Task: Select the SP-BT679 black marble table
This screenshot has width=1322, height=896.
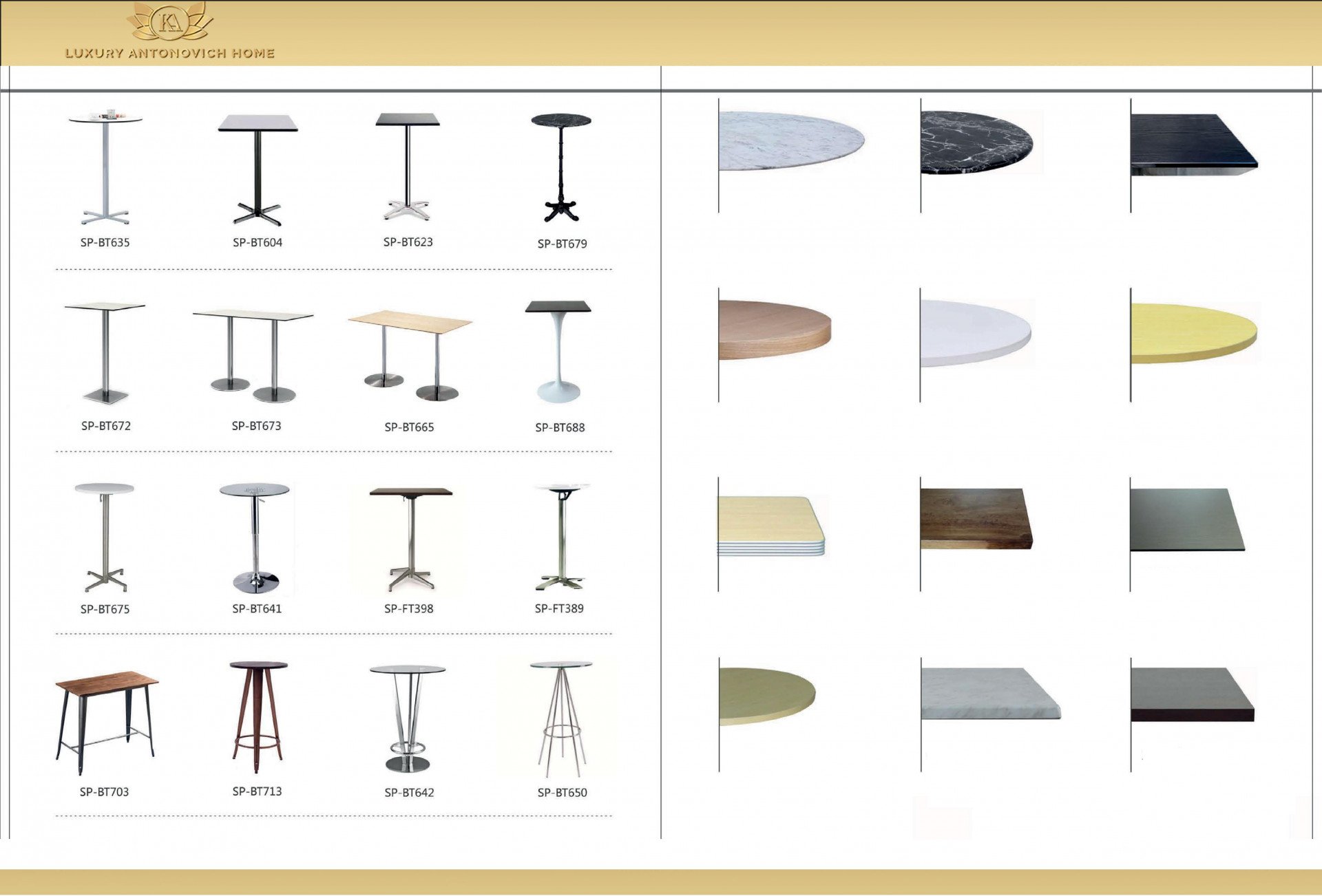Action: pos(561,167)
